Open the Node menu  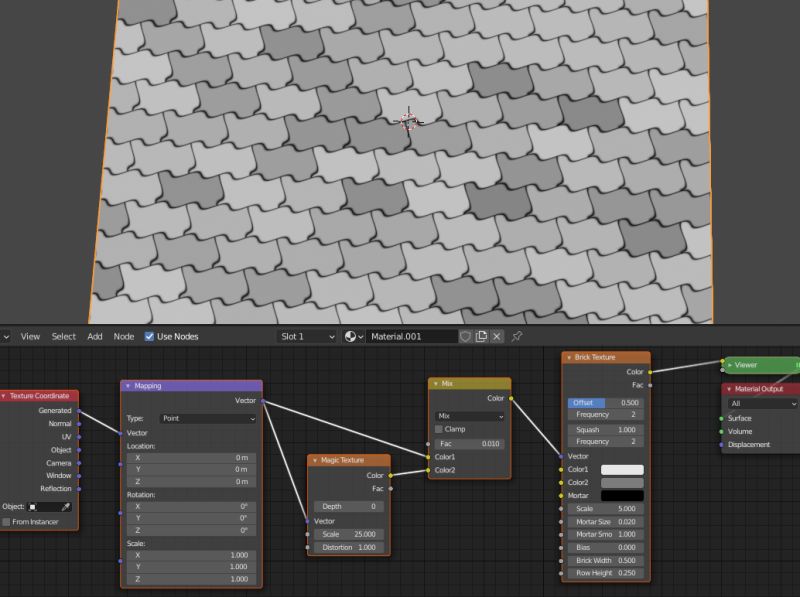pyautogui.click(x=123, y=337)
